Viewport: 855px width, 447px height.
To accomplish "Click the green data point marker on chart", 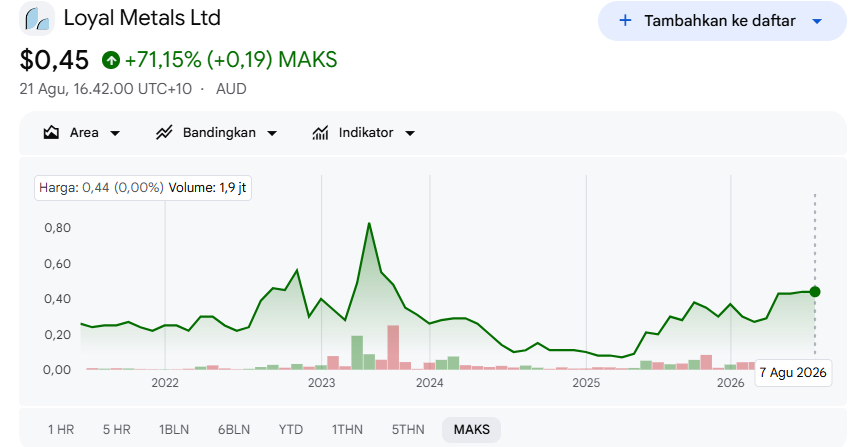I will (815, 292).
